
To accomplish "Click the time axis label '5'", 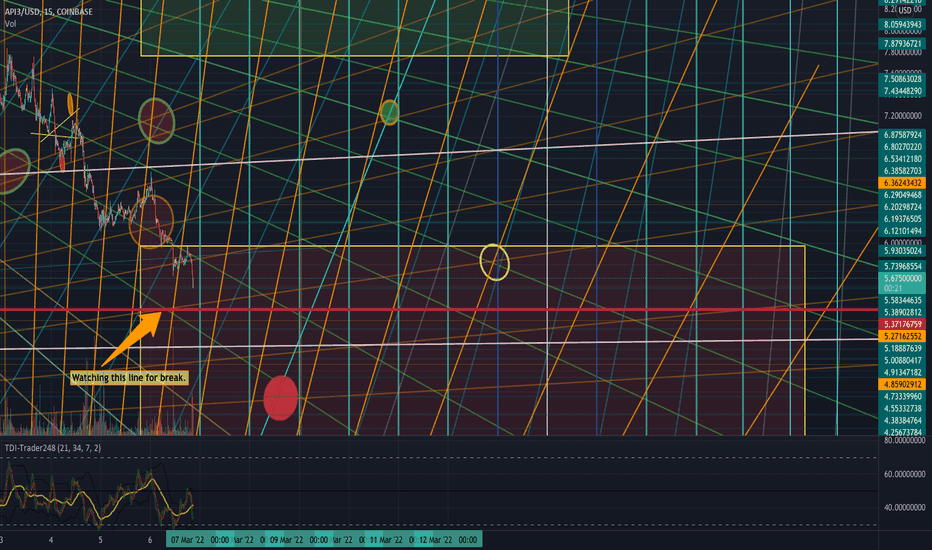I will click(x=100, y=540).
